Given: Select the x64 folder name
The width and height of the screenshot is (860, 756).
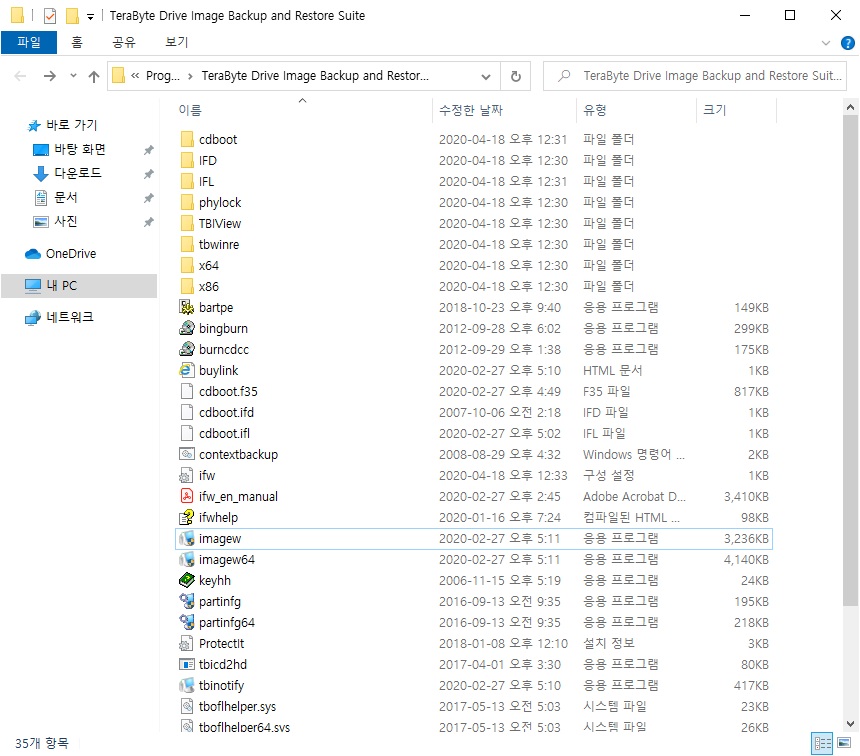Looking at the screenshot, I should click(x=208, y=266).
